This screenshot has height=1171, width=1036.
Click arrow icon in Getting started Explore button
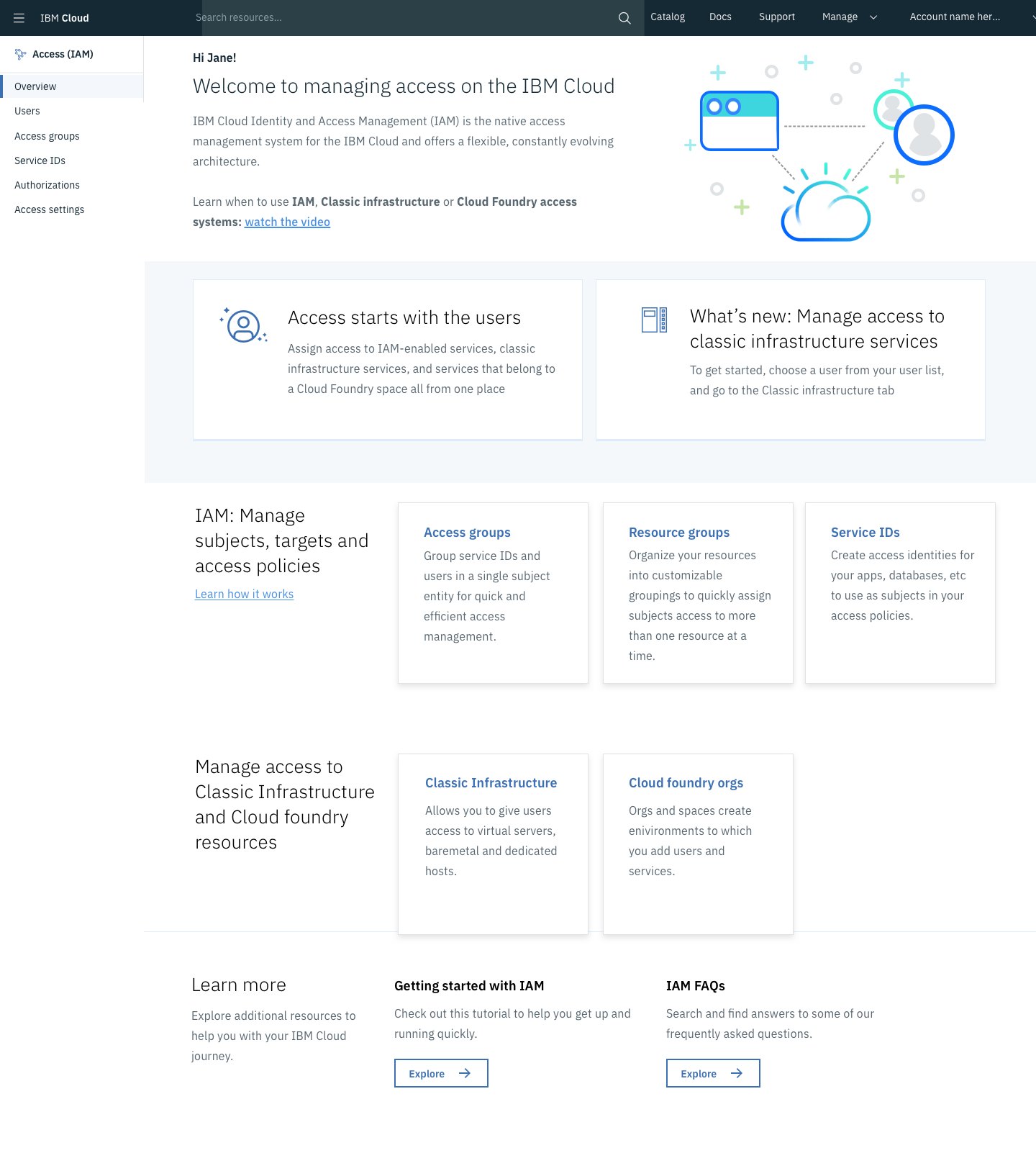pos(465,1073)
